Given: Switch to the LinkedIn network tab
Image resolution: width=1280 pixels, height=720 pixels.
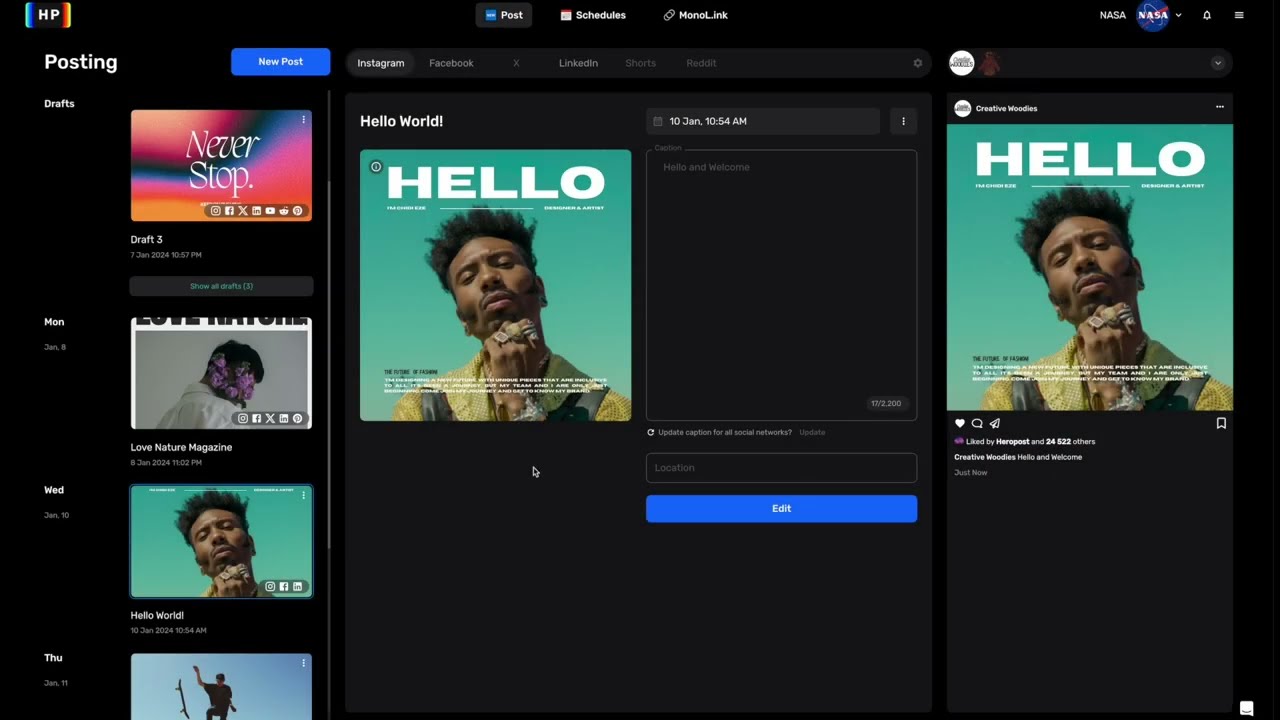Looking at the screenshot, I should tap(578, 63).
